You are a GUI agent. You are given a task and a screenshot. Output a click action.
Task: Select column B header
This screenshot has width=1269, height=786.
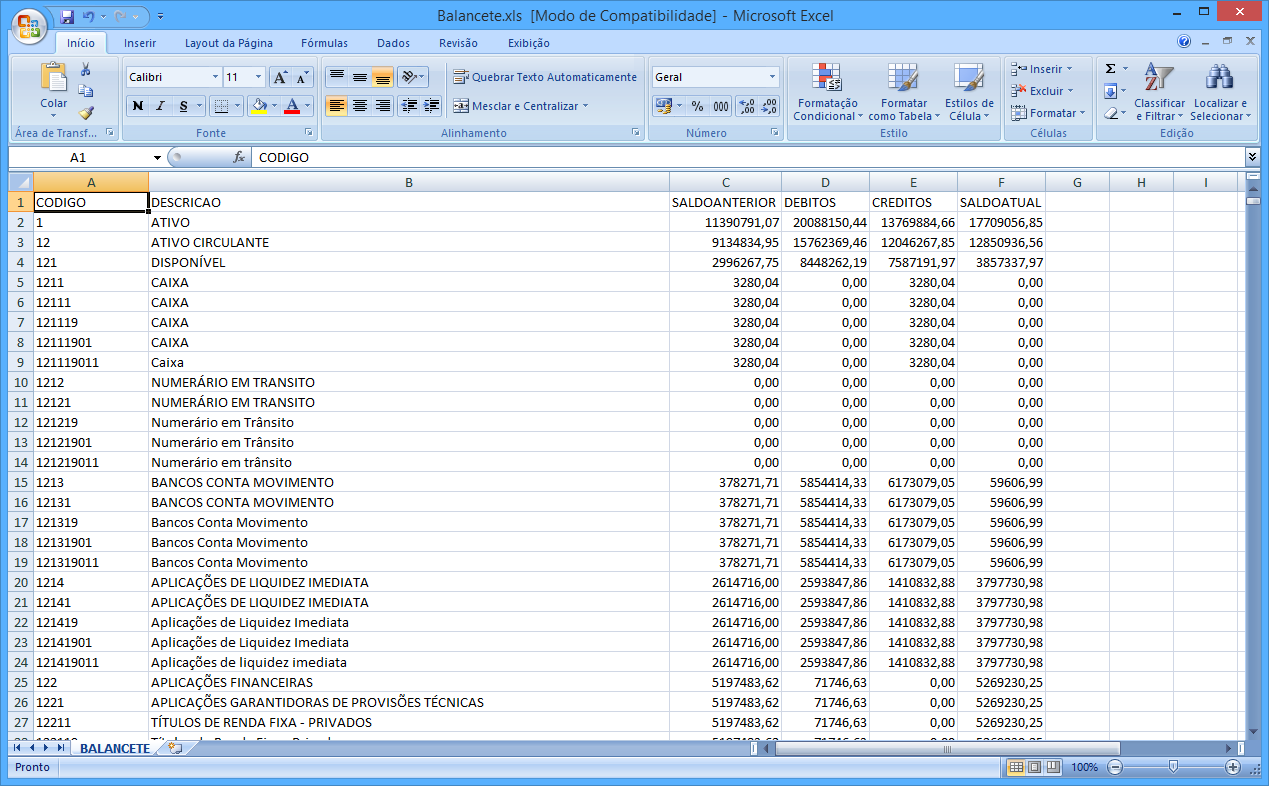(x=409, y=182)
